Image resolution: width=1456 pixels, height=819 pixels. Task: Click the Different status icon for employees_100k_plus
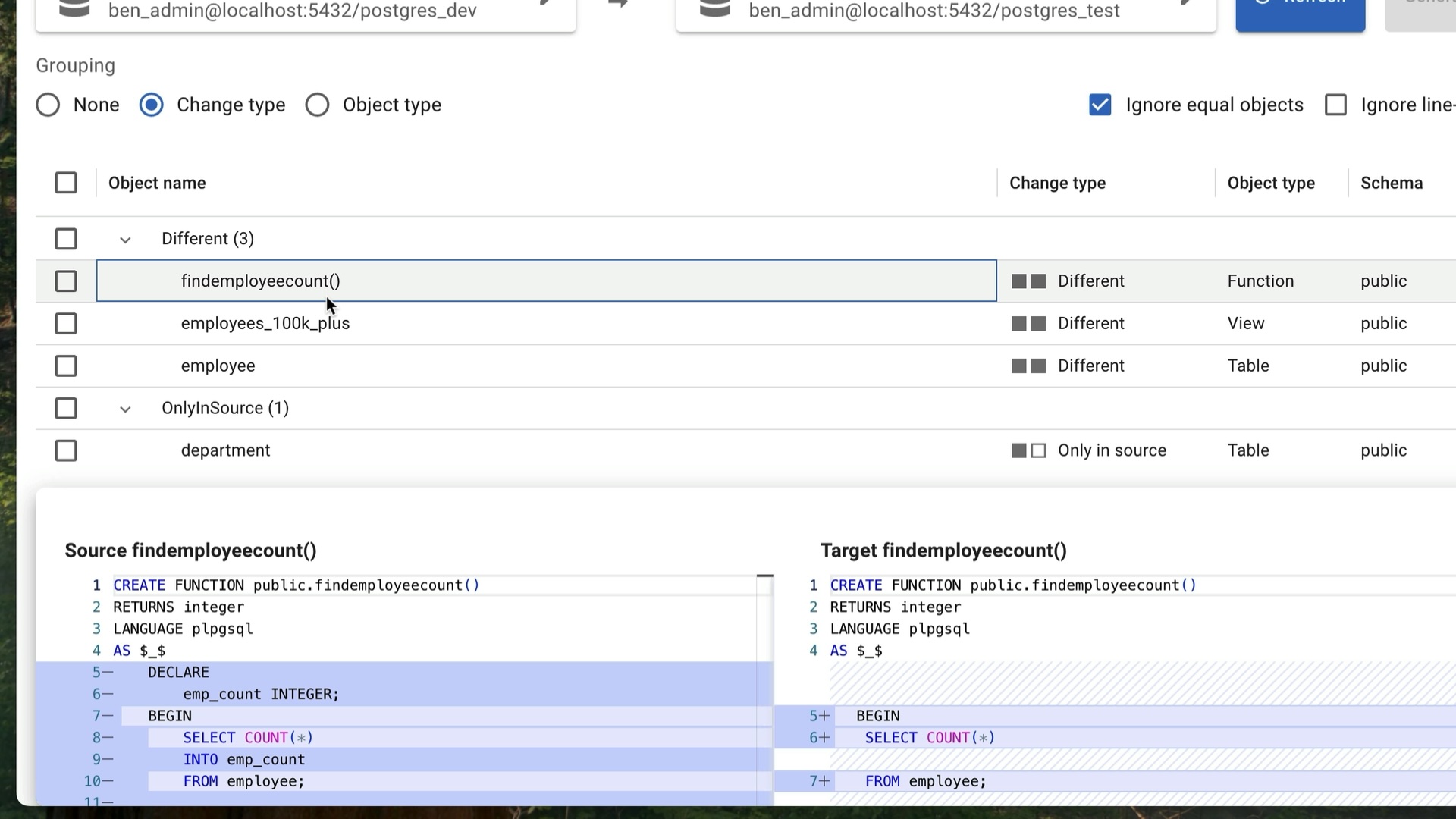coord(1028,324)
